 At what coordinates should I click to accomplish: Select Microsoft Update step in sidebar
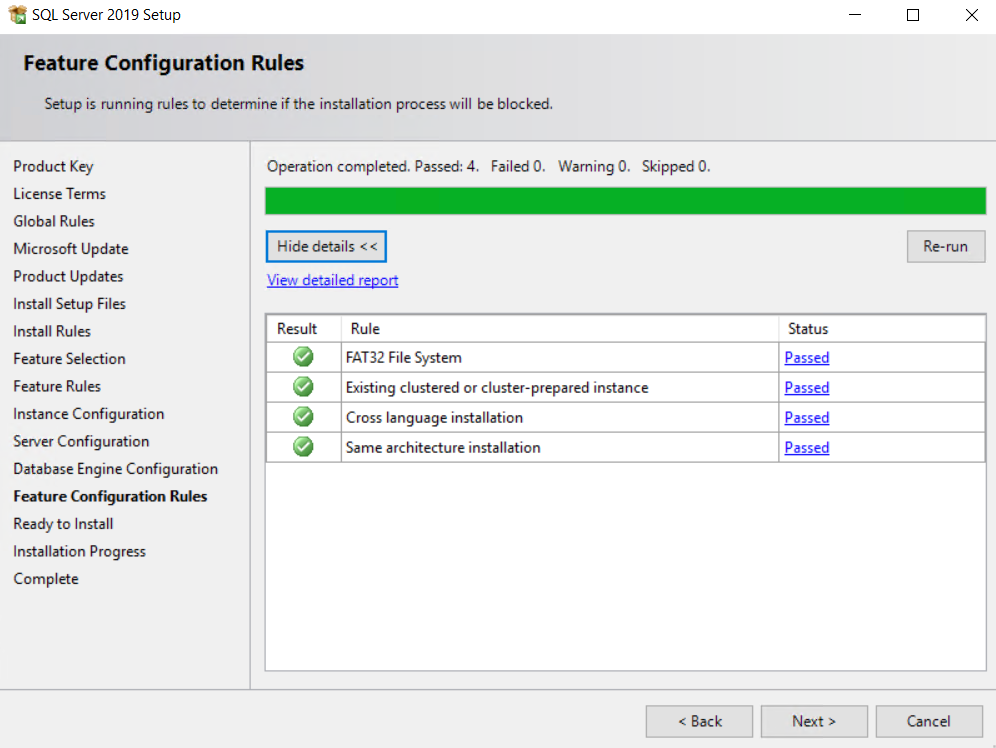[71, 249]
